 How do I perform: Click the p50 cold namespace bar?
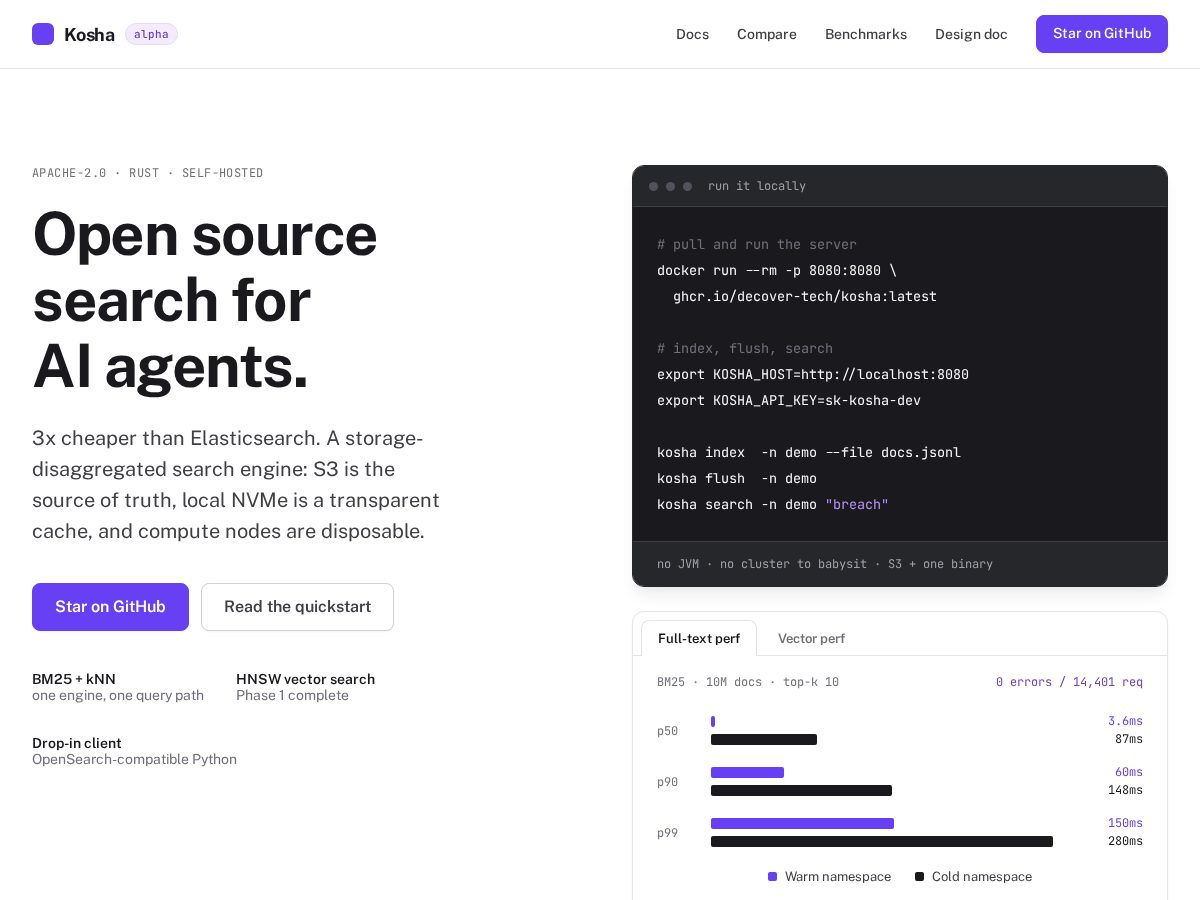point(764,740)
